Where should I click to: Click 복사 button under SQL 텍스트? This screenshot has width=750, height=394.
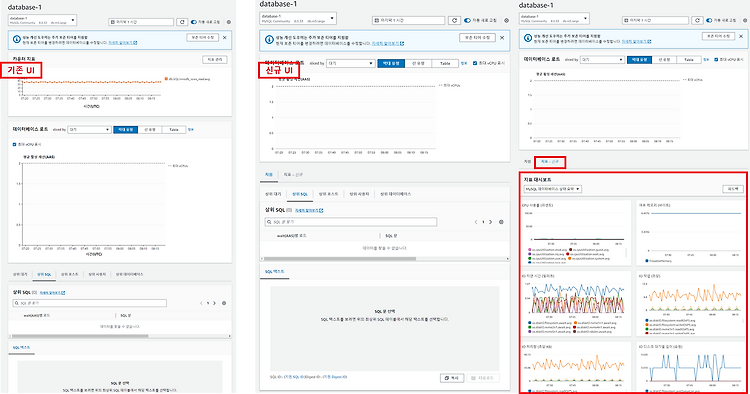coord(452,378)
